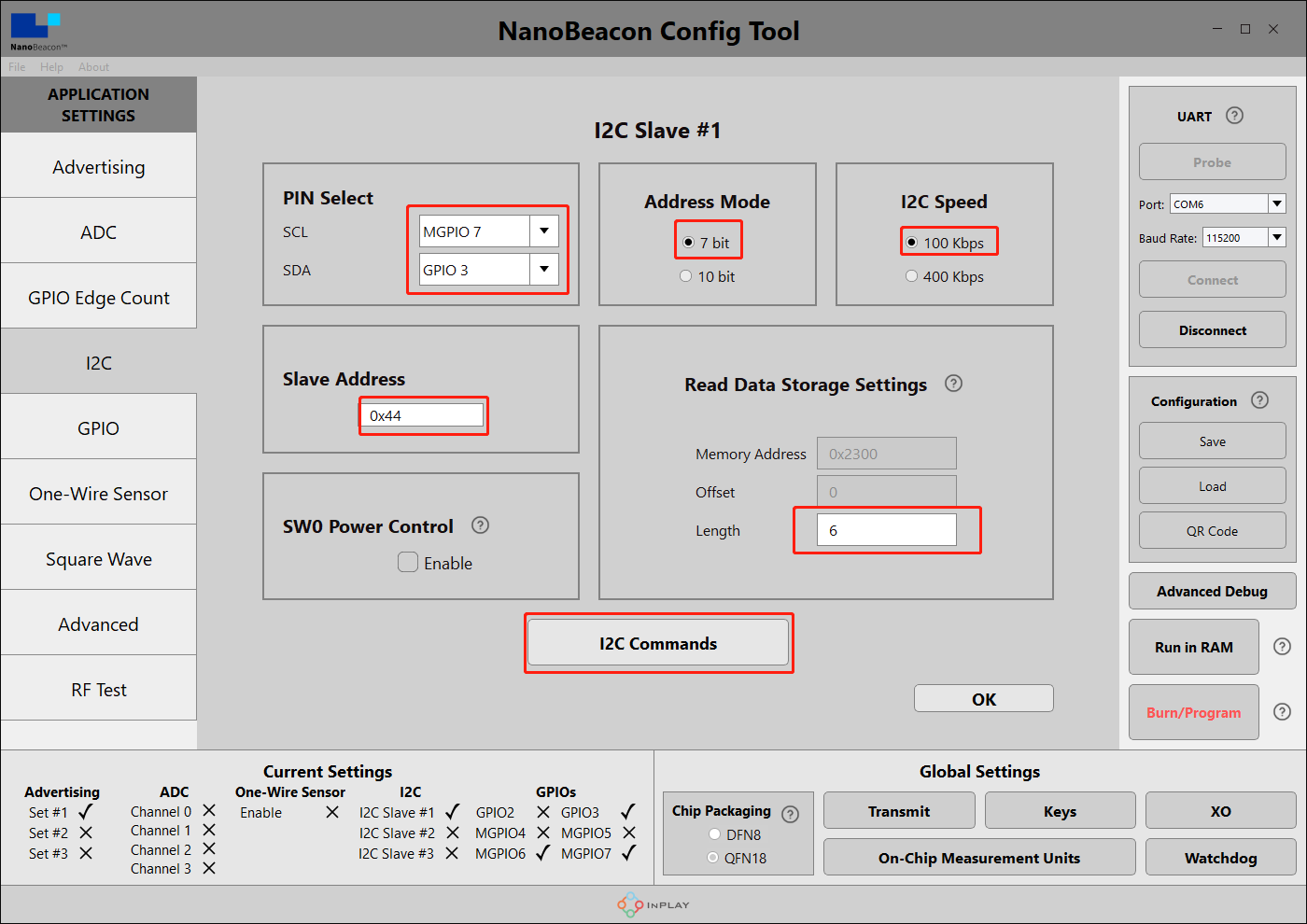Open the File menu
This screenshot has height=924, width=1307.
coord(17,67)
